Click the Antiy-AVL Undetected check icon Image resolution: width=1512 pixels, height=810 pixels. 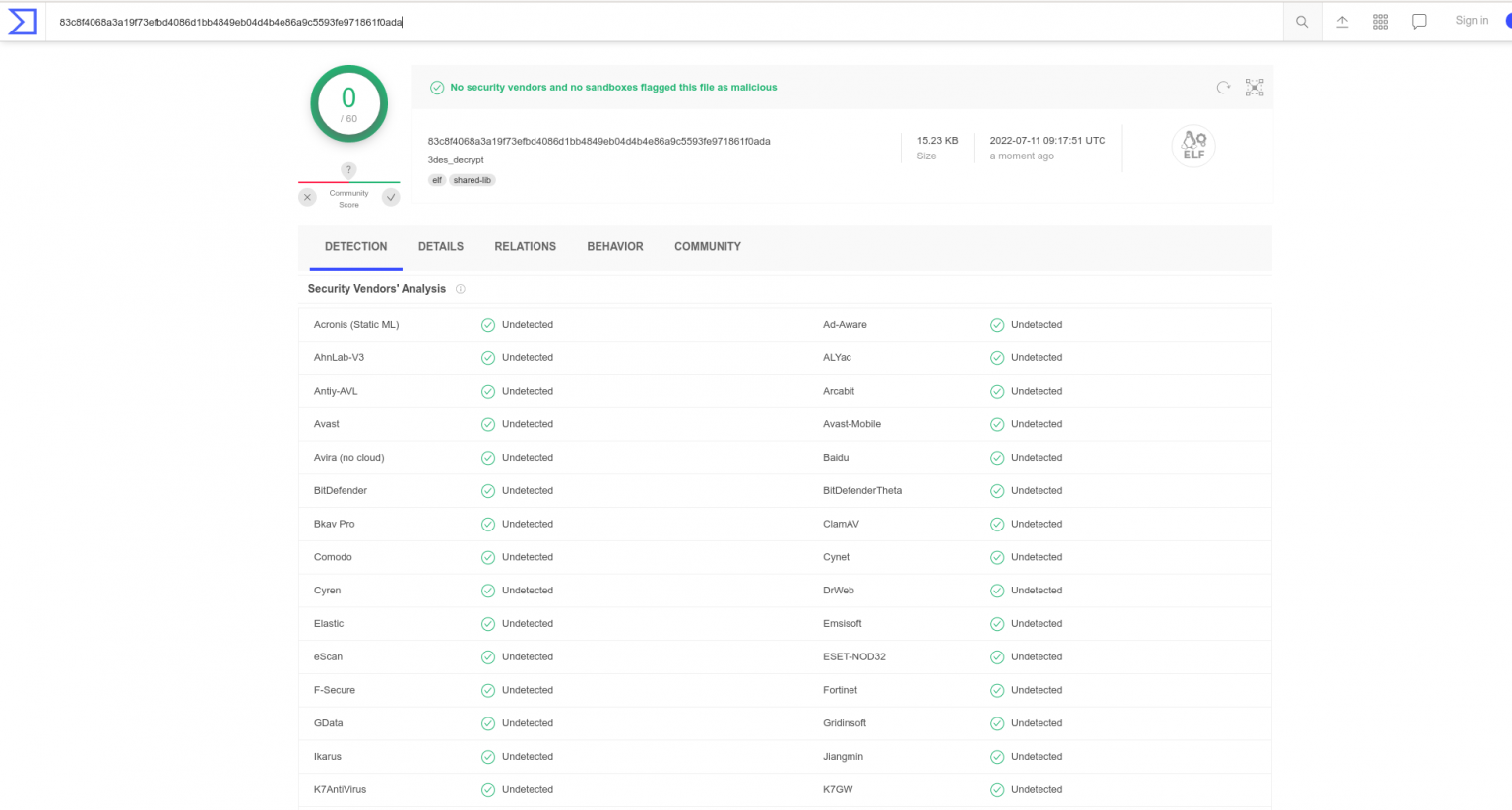pos(488,392)
